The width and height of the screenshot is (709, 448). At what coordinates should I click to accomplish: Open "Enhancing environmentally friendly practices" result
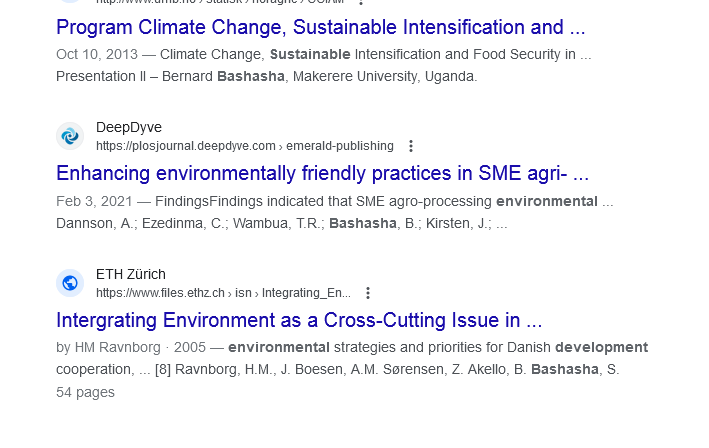click(x=322, y=174)
